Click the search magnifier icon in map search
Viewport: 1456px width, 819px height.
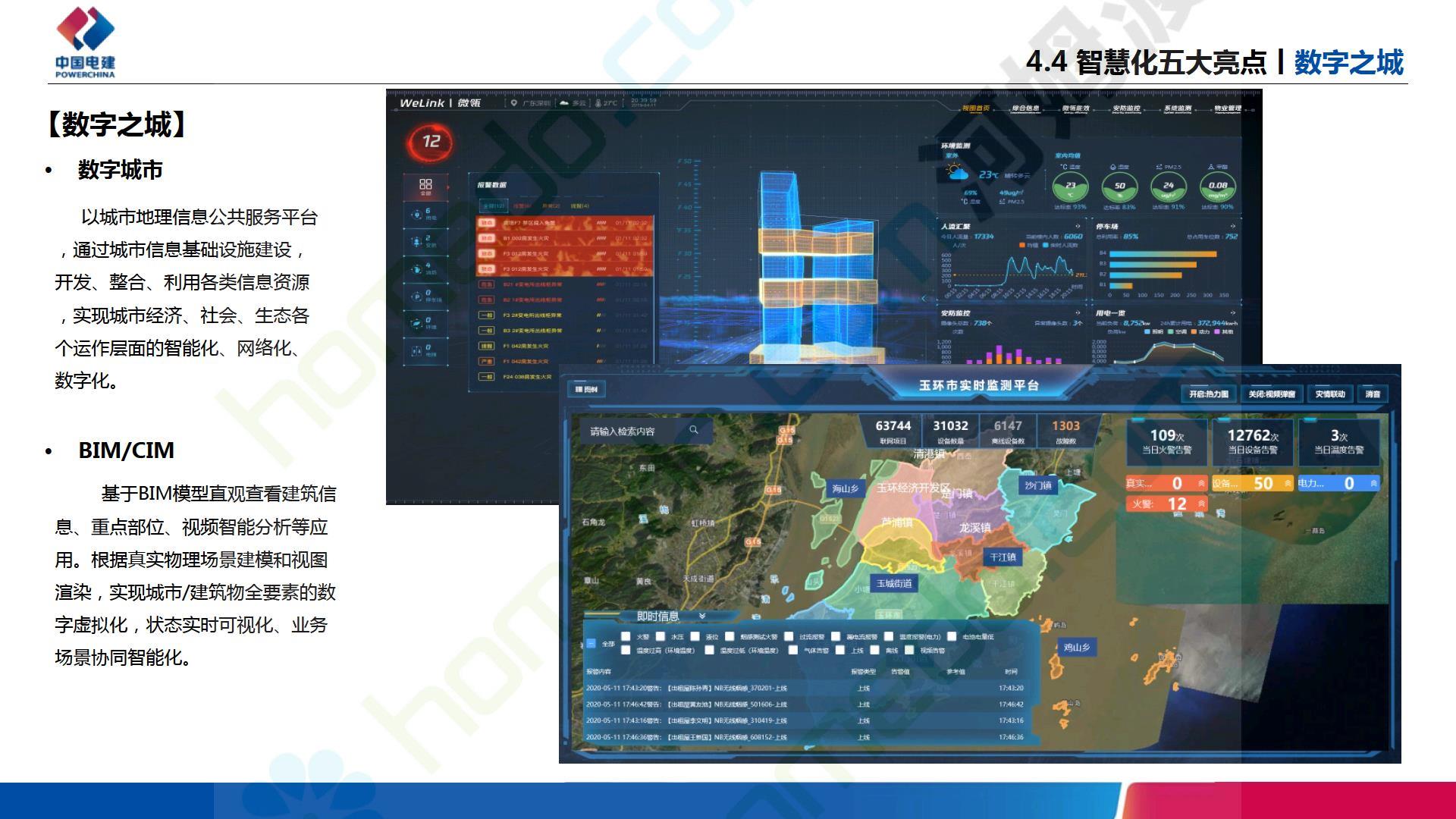pos(693,430)
